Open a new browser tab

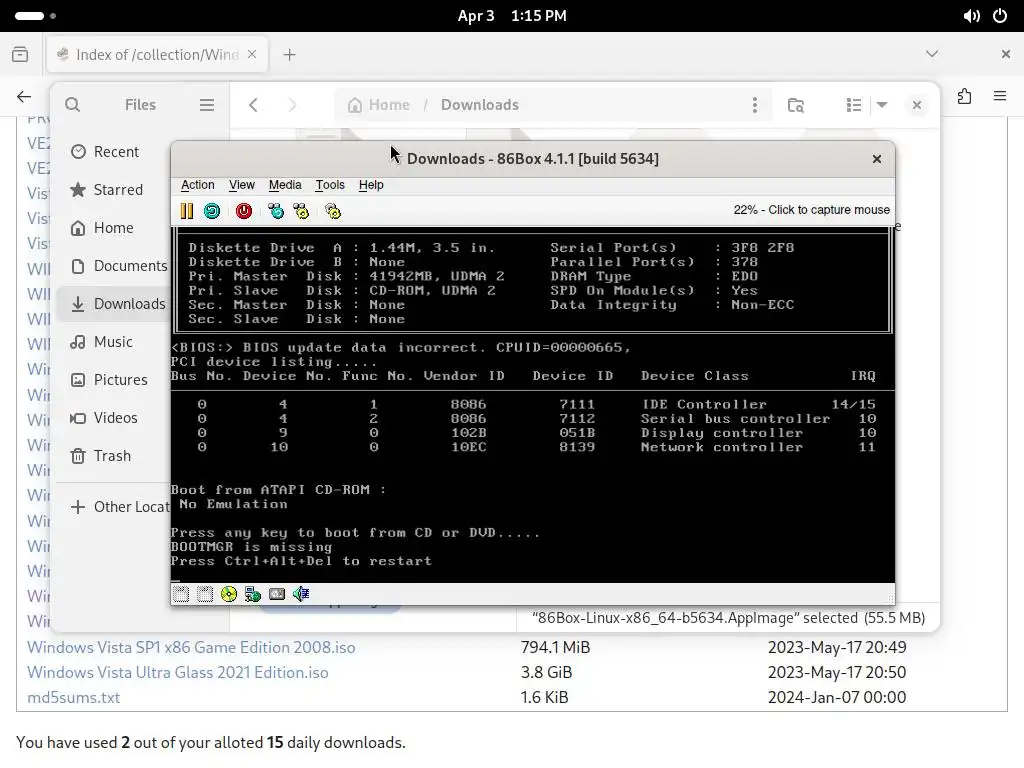click(x=289, y=55)
